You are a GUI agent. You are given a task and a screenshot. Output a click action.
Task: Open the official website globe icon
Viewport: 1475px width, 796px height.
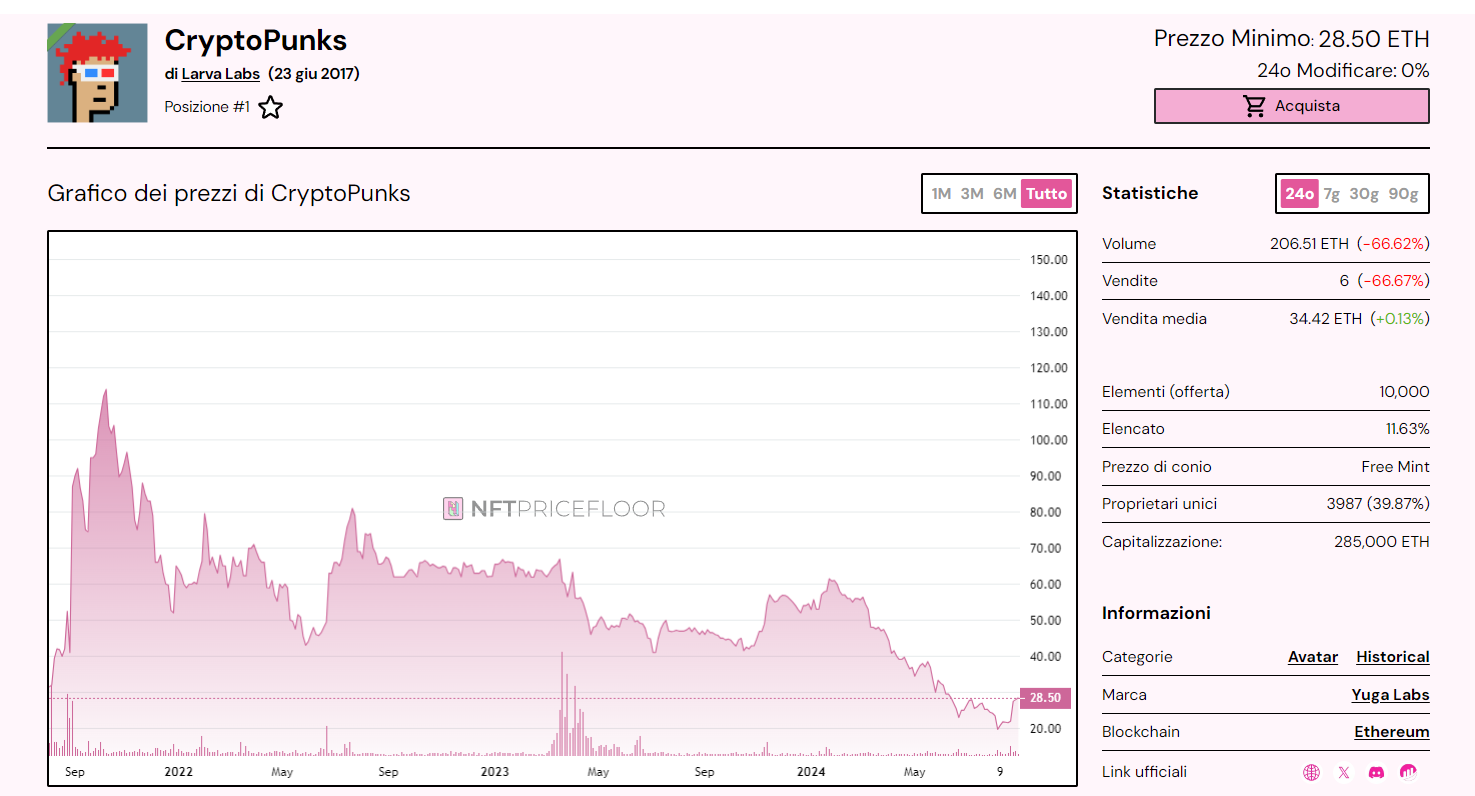coord(1311,772)
